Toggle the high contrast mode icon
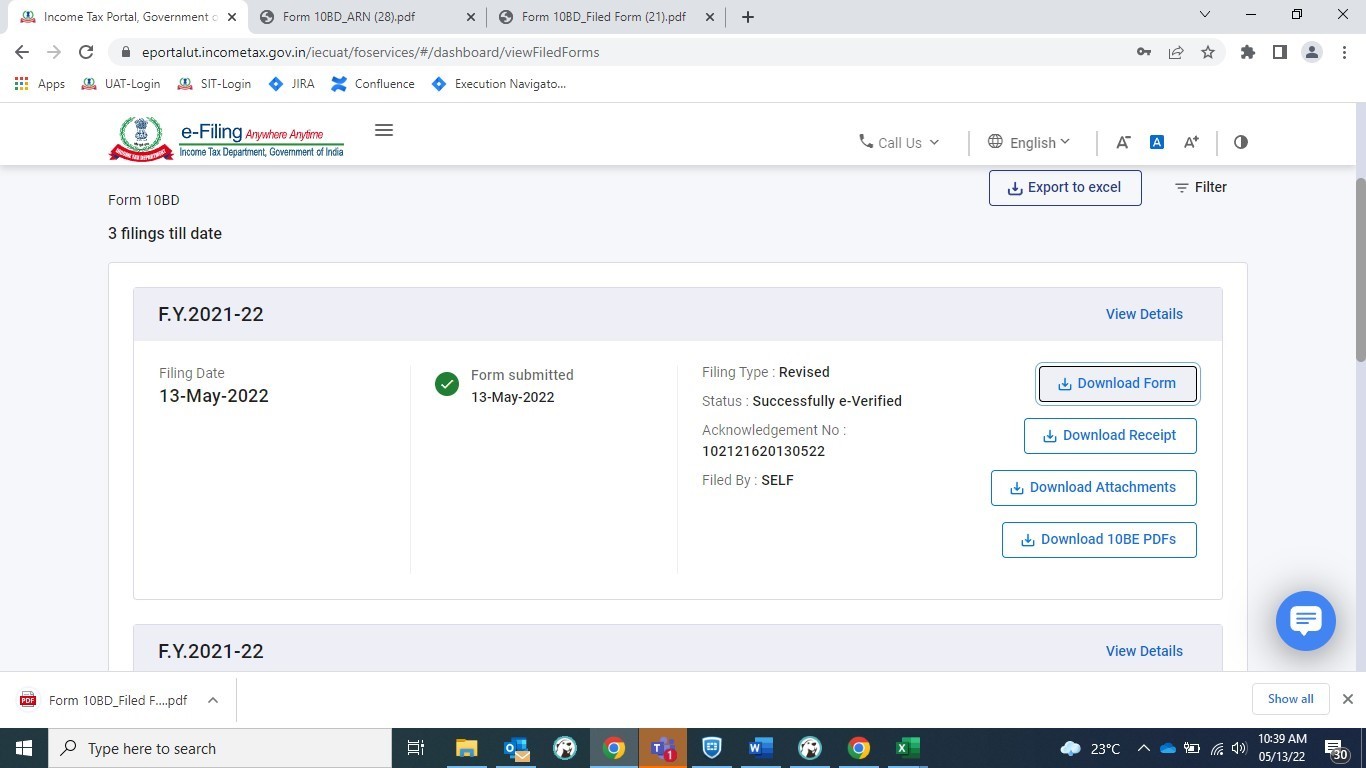Screen dimensions: 1366x768 1241,142
